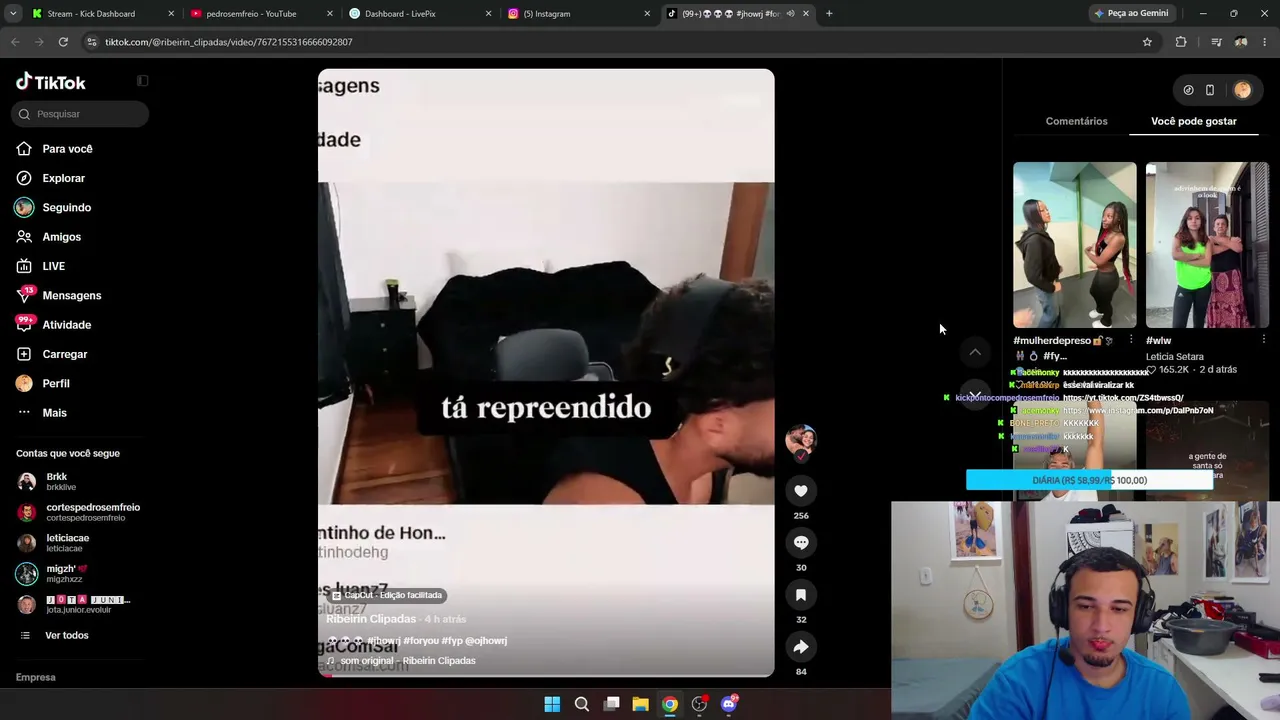This screenshot has height=720, width=1280.
Task: Click the TikTok logo
Action: (x=51, y=82)
